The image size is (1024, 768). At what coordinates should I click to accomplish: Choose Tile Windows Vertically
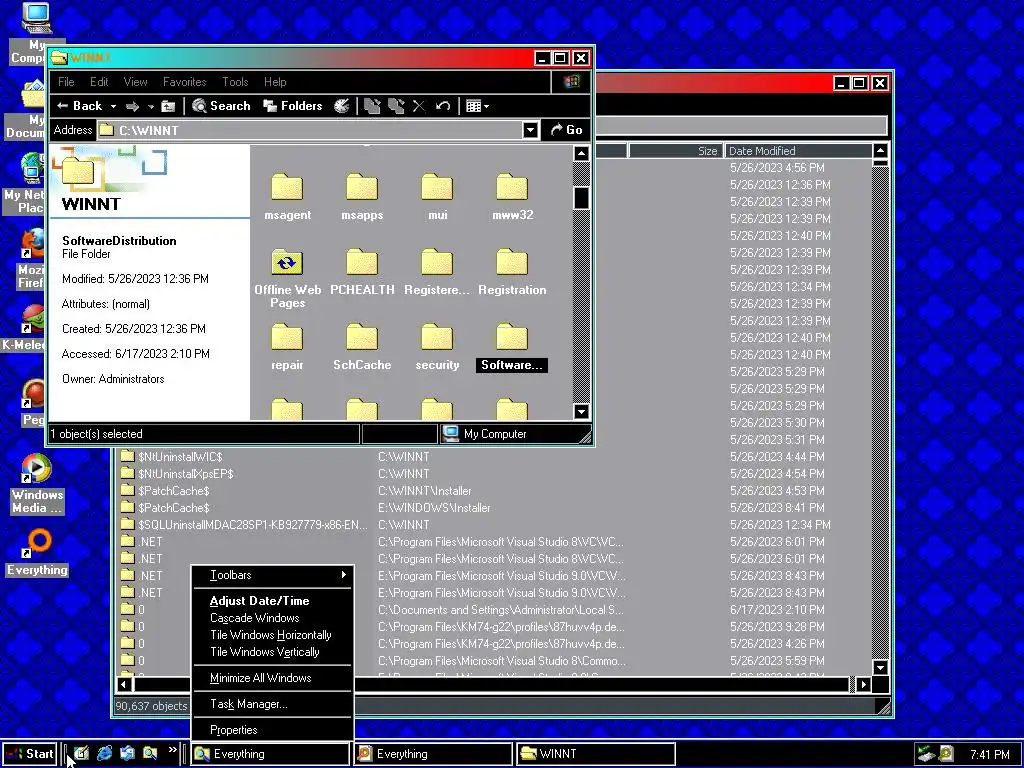tap(272, 652)
